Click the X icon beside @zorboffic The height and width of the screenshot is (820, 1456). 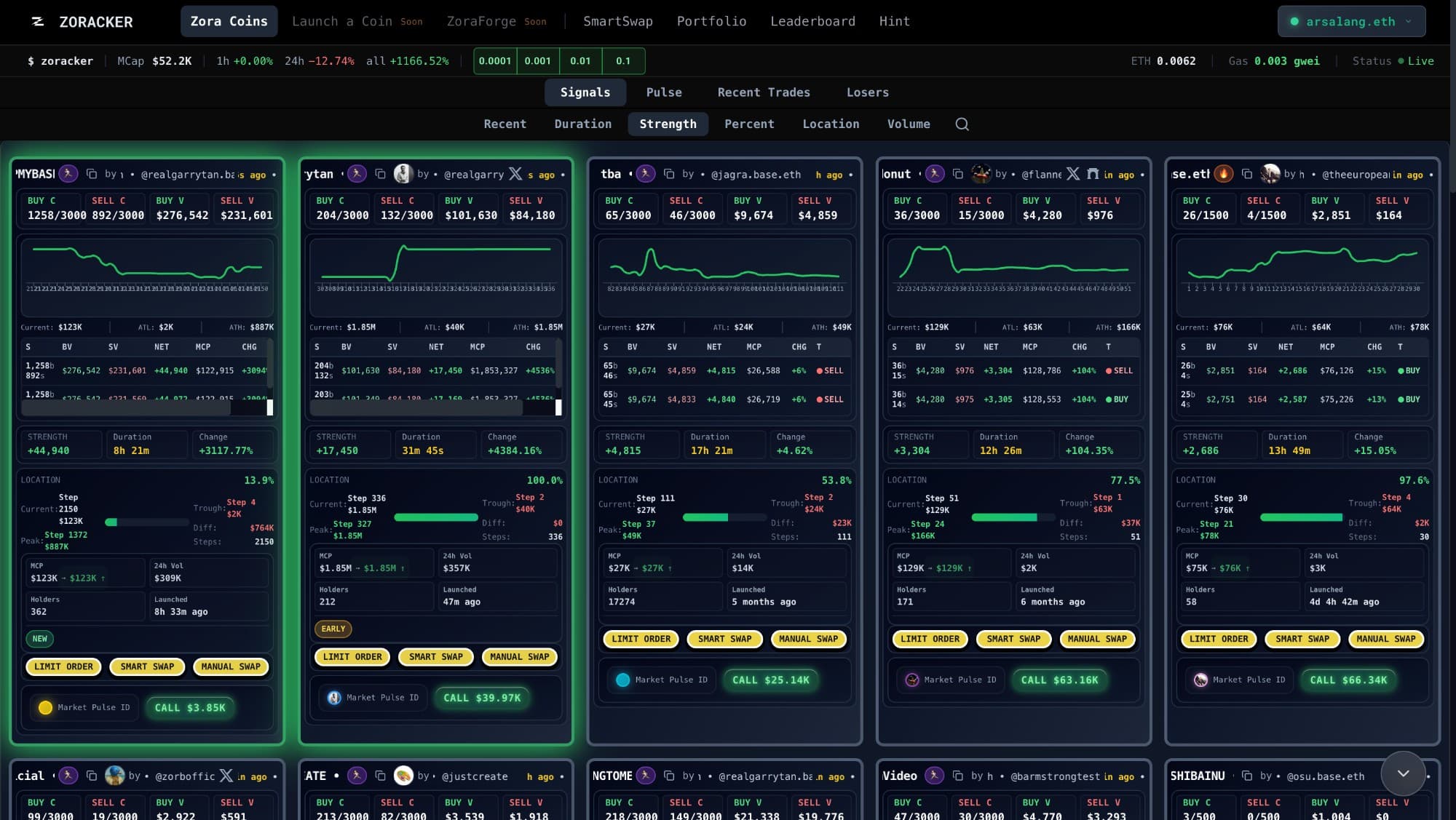coord(226,776)
